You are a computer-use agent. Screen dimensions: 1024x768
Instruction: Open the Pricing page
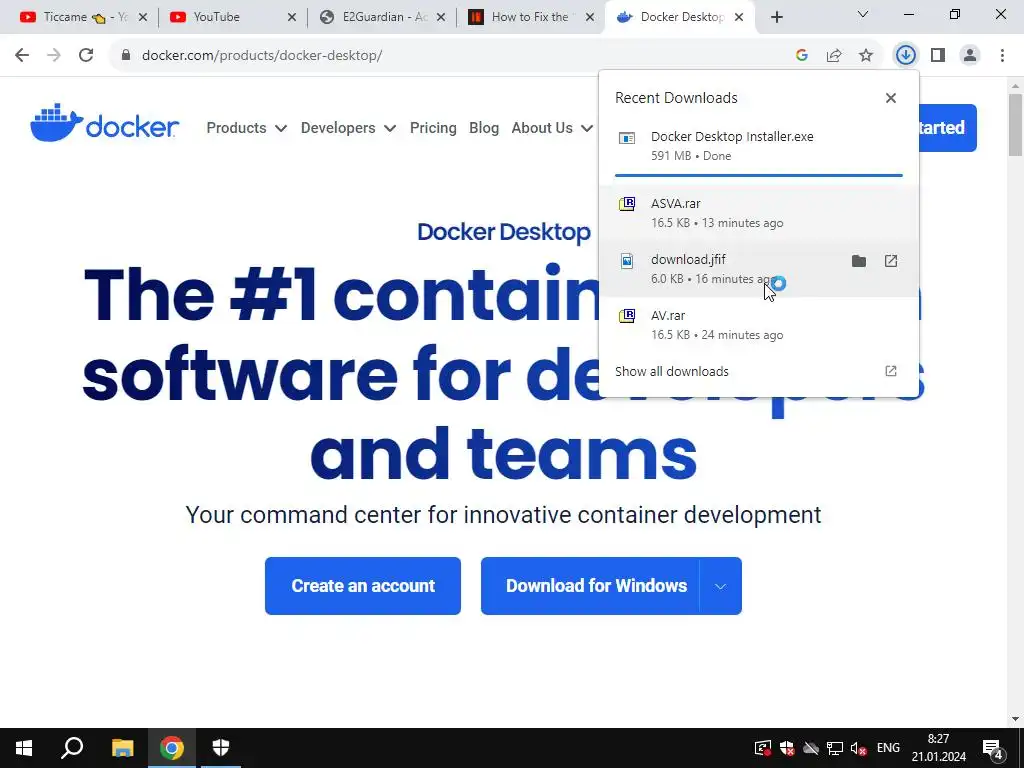pyautogui.click(x=433, y=128)
